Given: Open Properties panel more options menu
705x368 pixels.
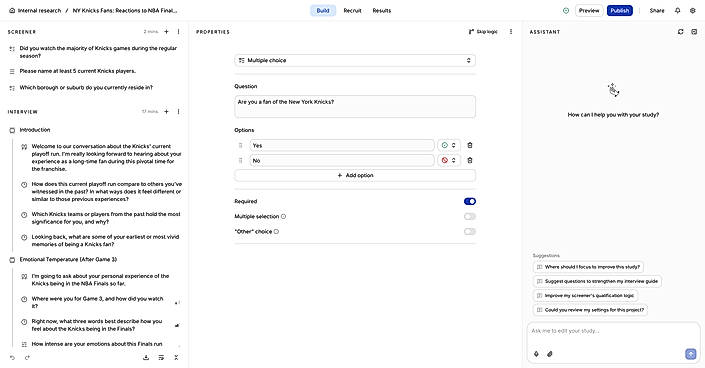Looking at the screenshot, I should click(x=511, y=31).
